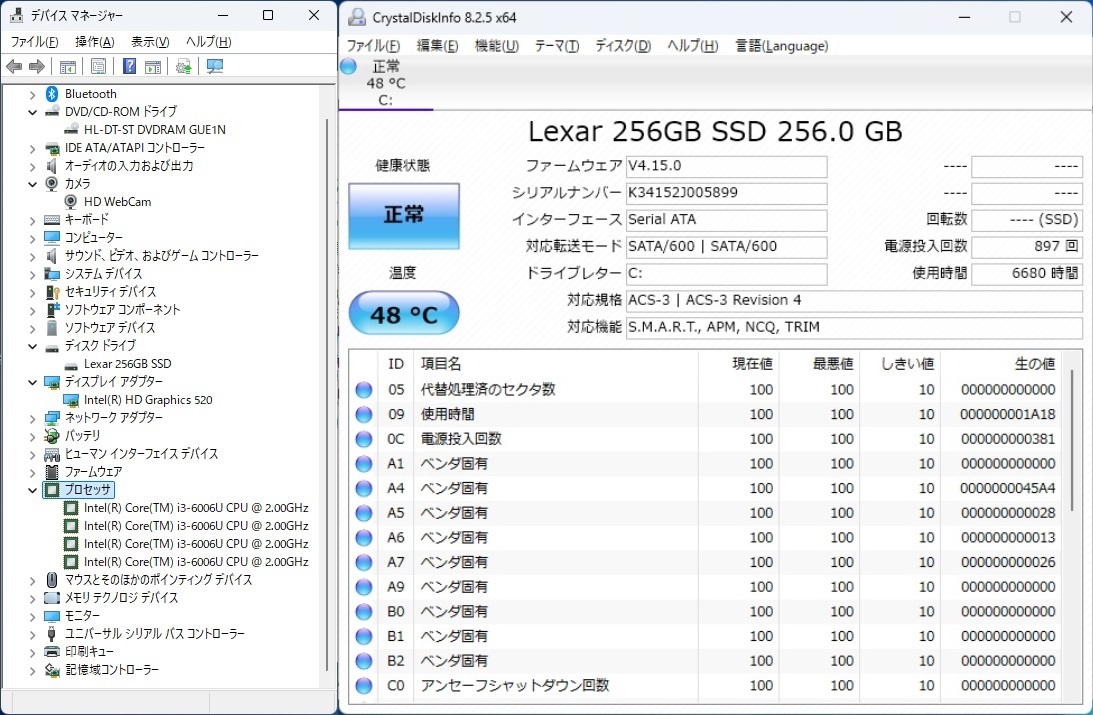1093x715 pixels.
Task: Click Scan for hardware changes icon
Action: pyautogui.click(x=215, y=67)
